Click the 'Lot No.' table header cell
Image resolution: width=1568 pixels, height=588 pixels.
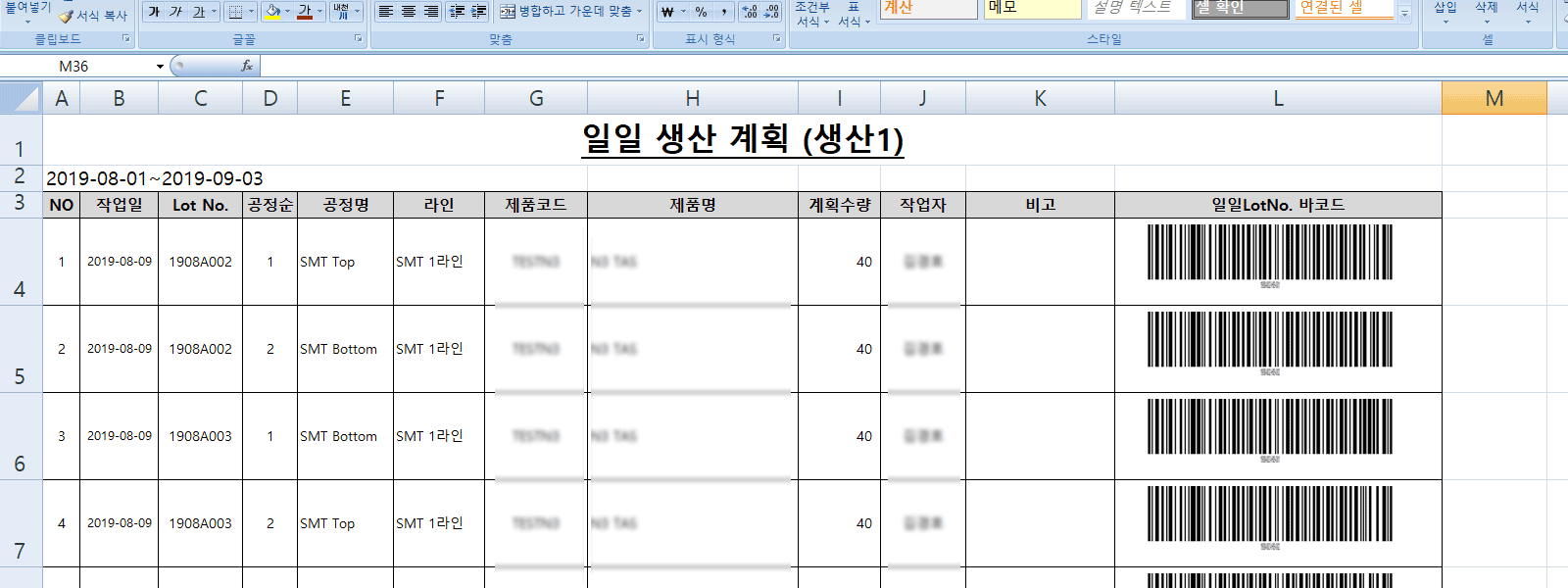pos(201,205)
